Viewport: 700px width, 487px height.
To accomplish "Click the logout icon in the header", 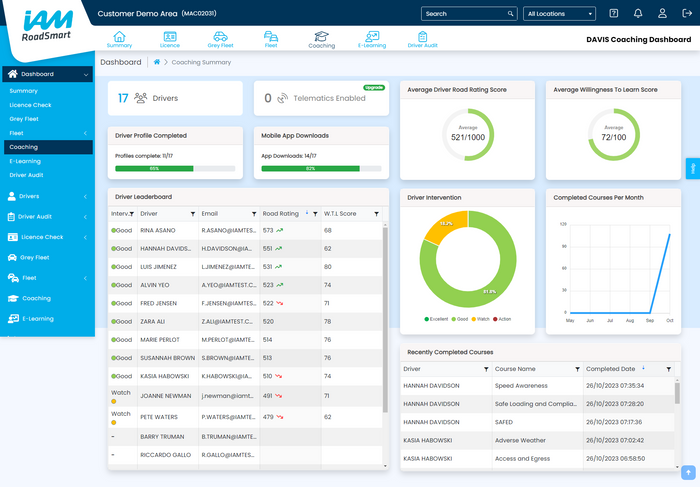I will coord(686,14).
